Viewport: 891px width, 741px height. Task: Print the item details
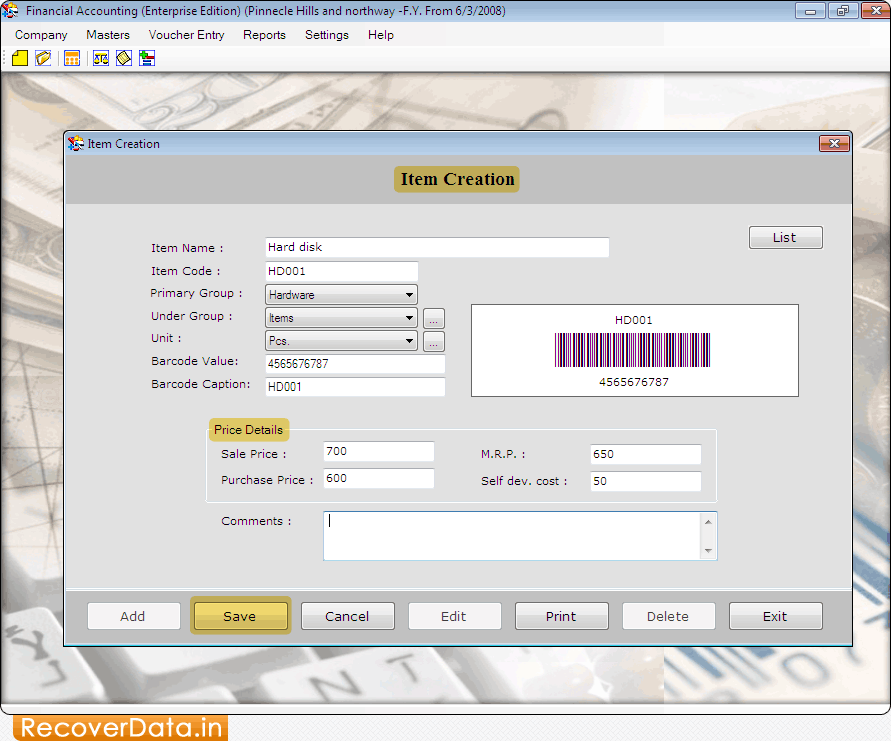[561, 616]
